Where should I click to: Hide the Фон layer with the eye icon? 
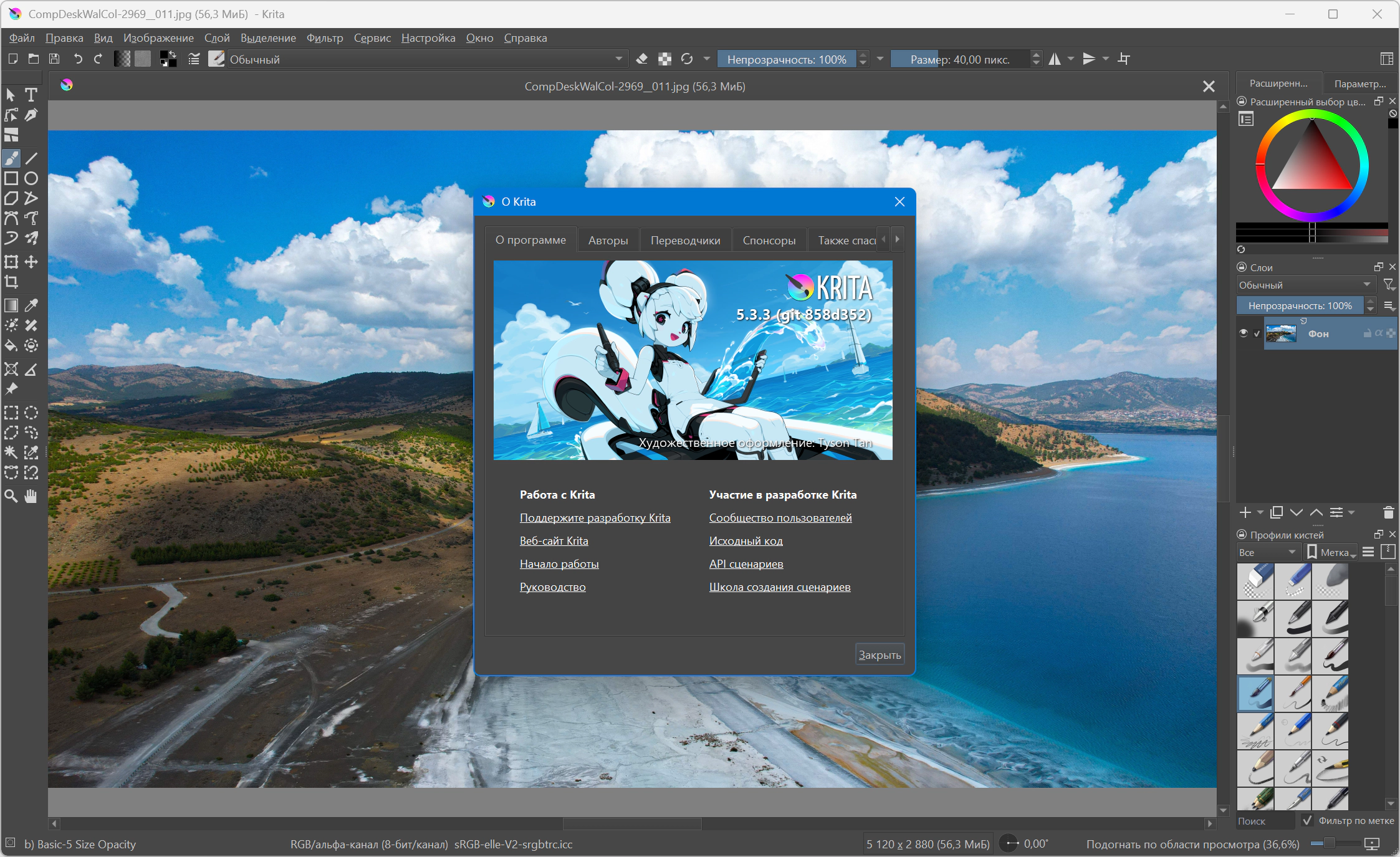[x=1244, y=333]
